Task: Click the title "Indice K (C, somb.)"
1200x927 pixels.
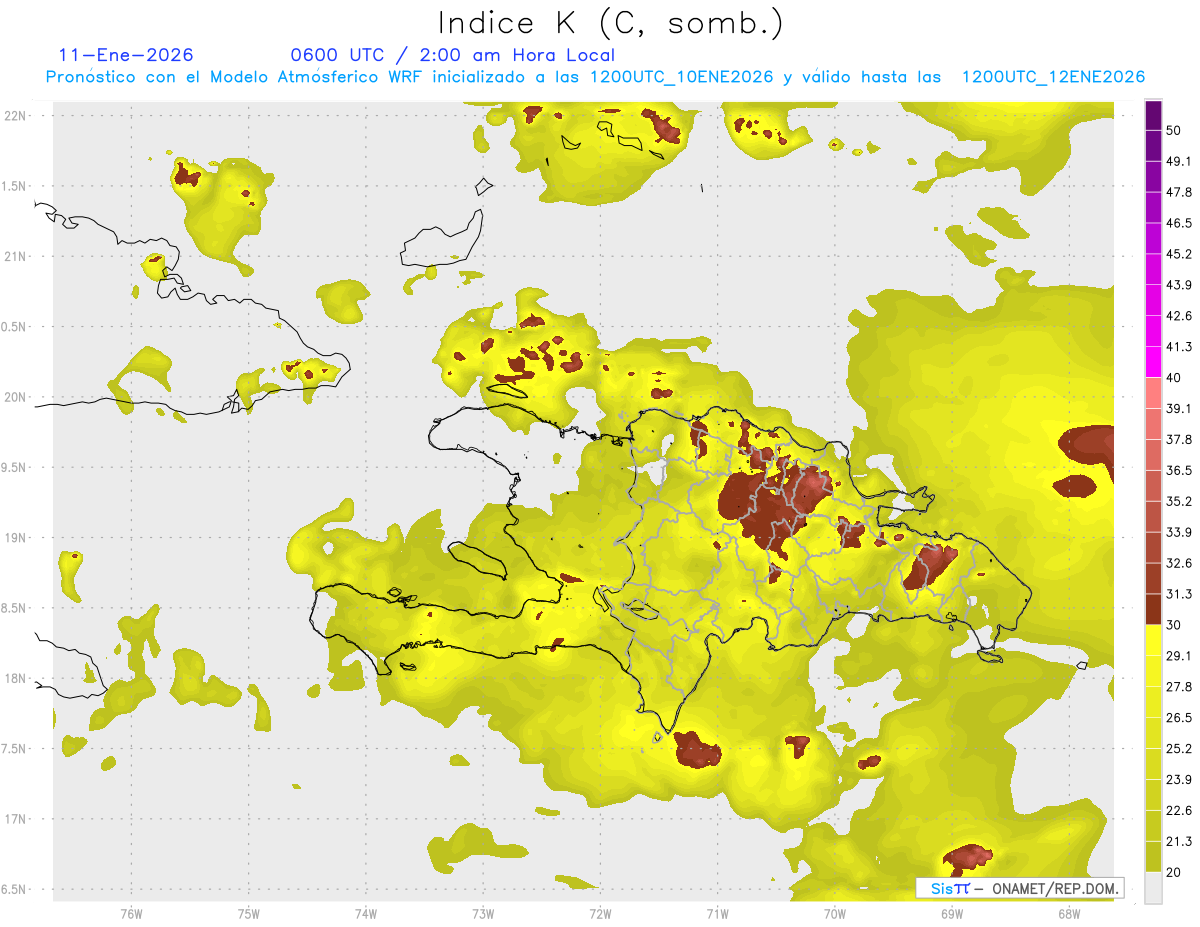Action: 611,24
